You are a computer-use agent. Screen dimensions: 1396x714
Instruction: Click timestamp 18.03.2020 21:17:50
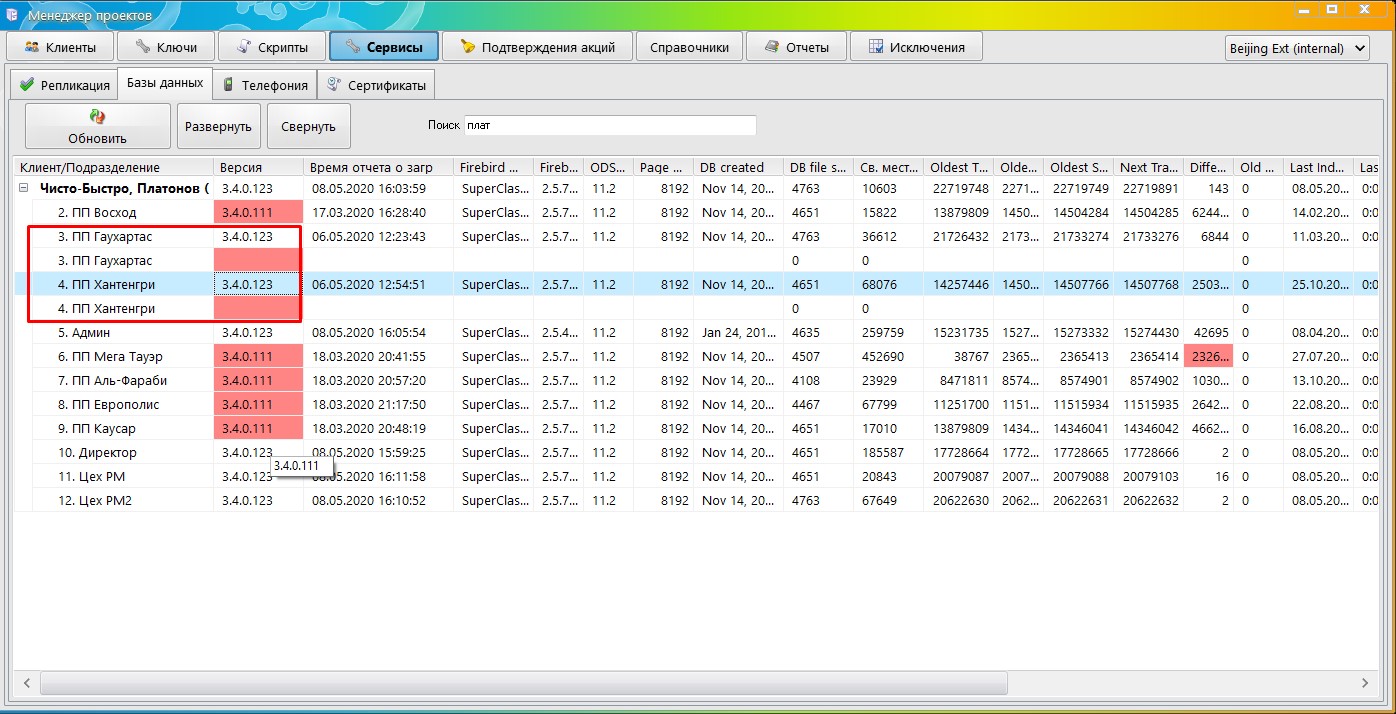tap(369, 405)
